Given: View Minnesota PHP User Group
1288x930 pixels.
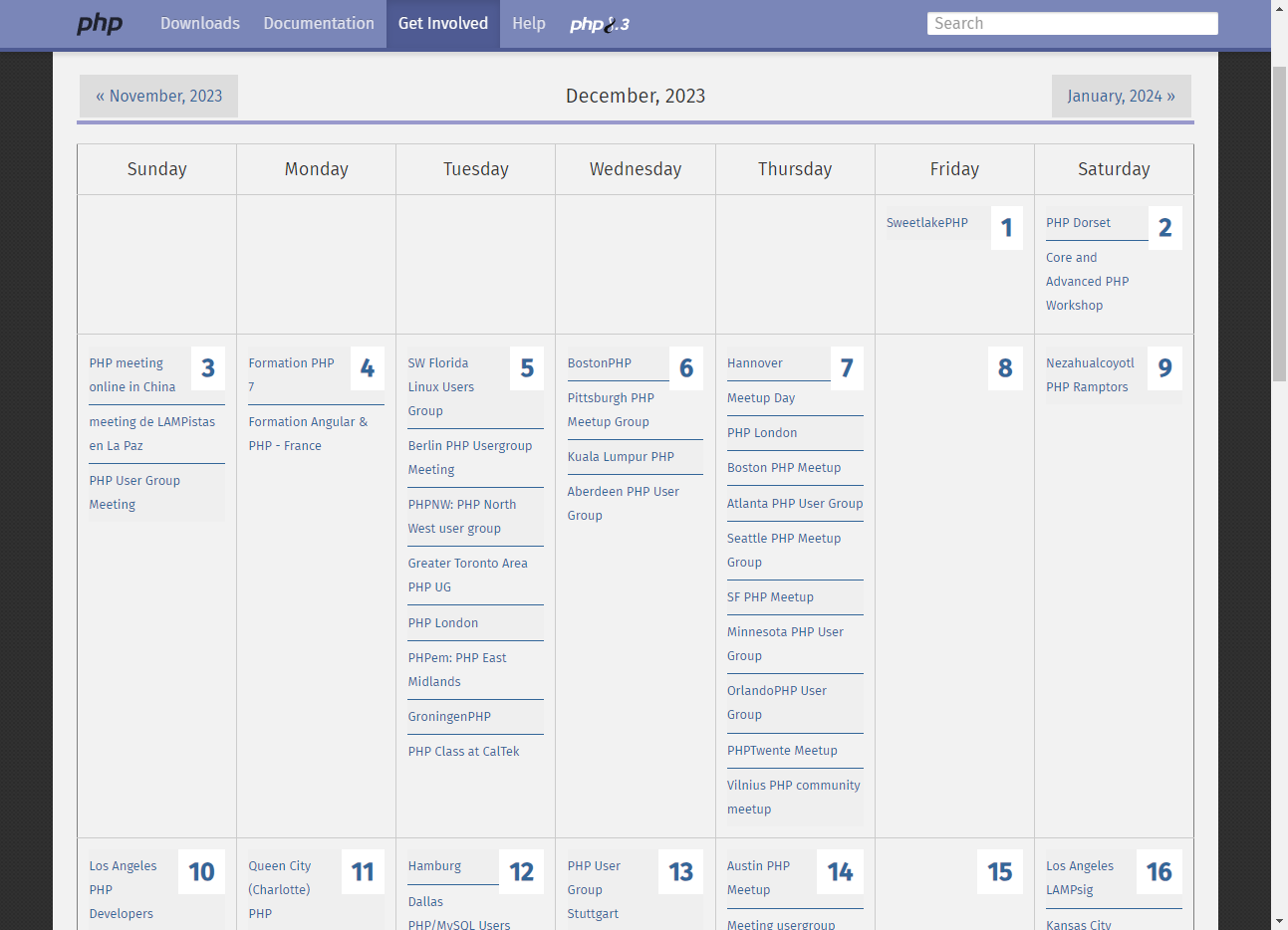Looking at the screenshot, I should [785, 644].
